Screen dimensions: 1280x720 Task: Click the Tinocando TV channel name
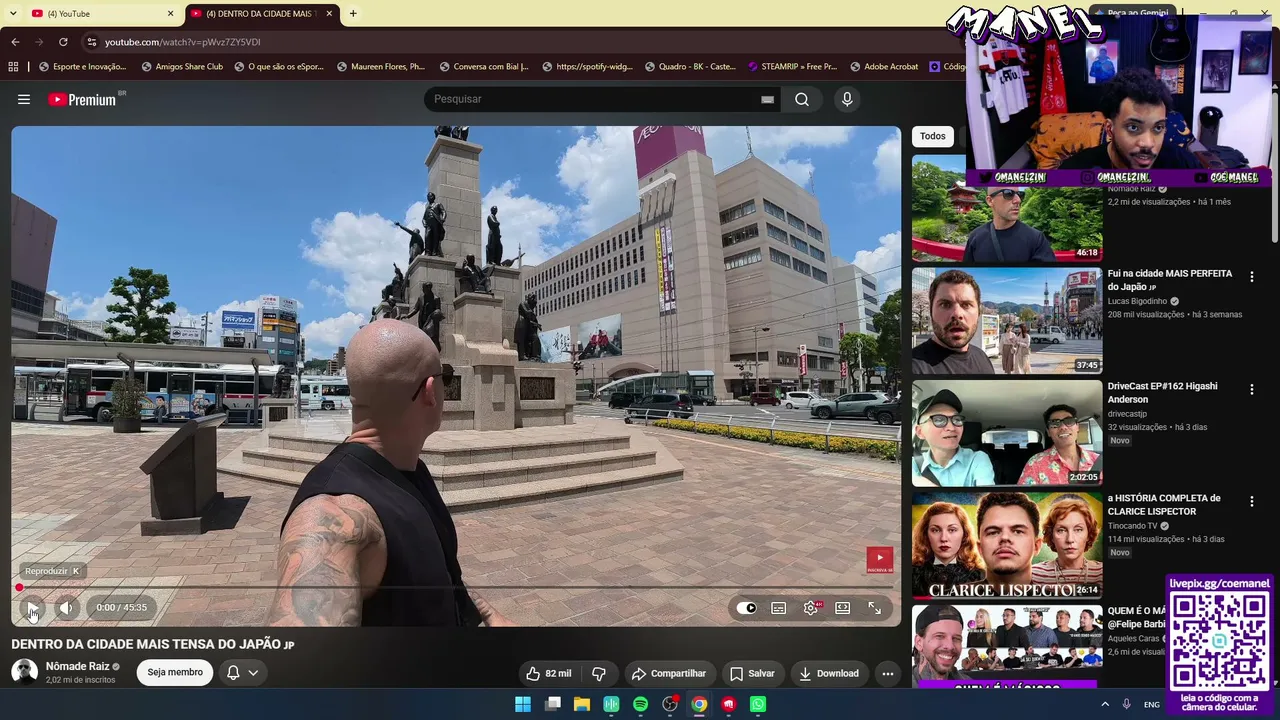click(1133, 526)
